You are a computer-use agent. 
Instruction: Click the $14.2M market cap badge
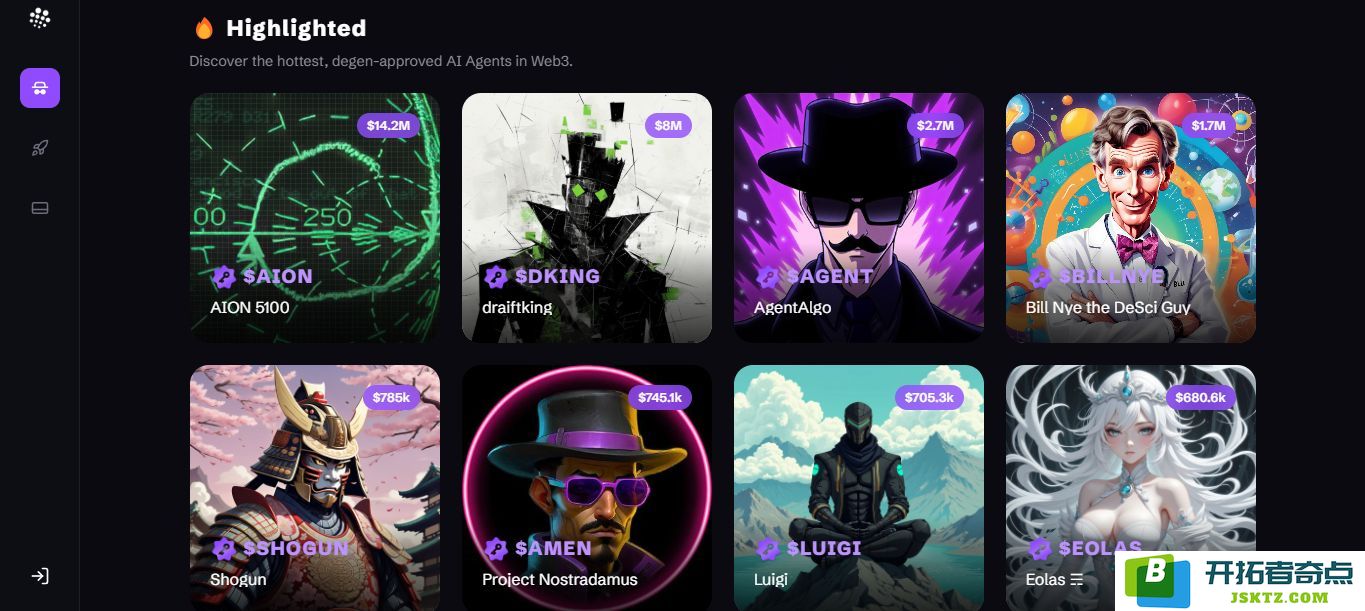(388, 125)
